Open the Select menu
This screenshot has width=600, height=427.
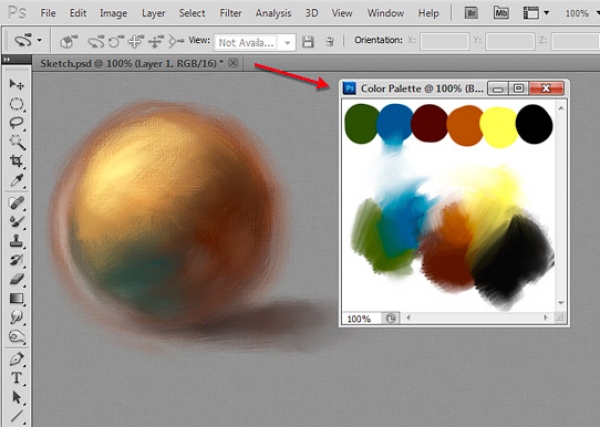click(192, 13)
